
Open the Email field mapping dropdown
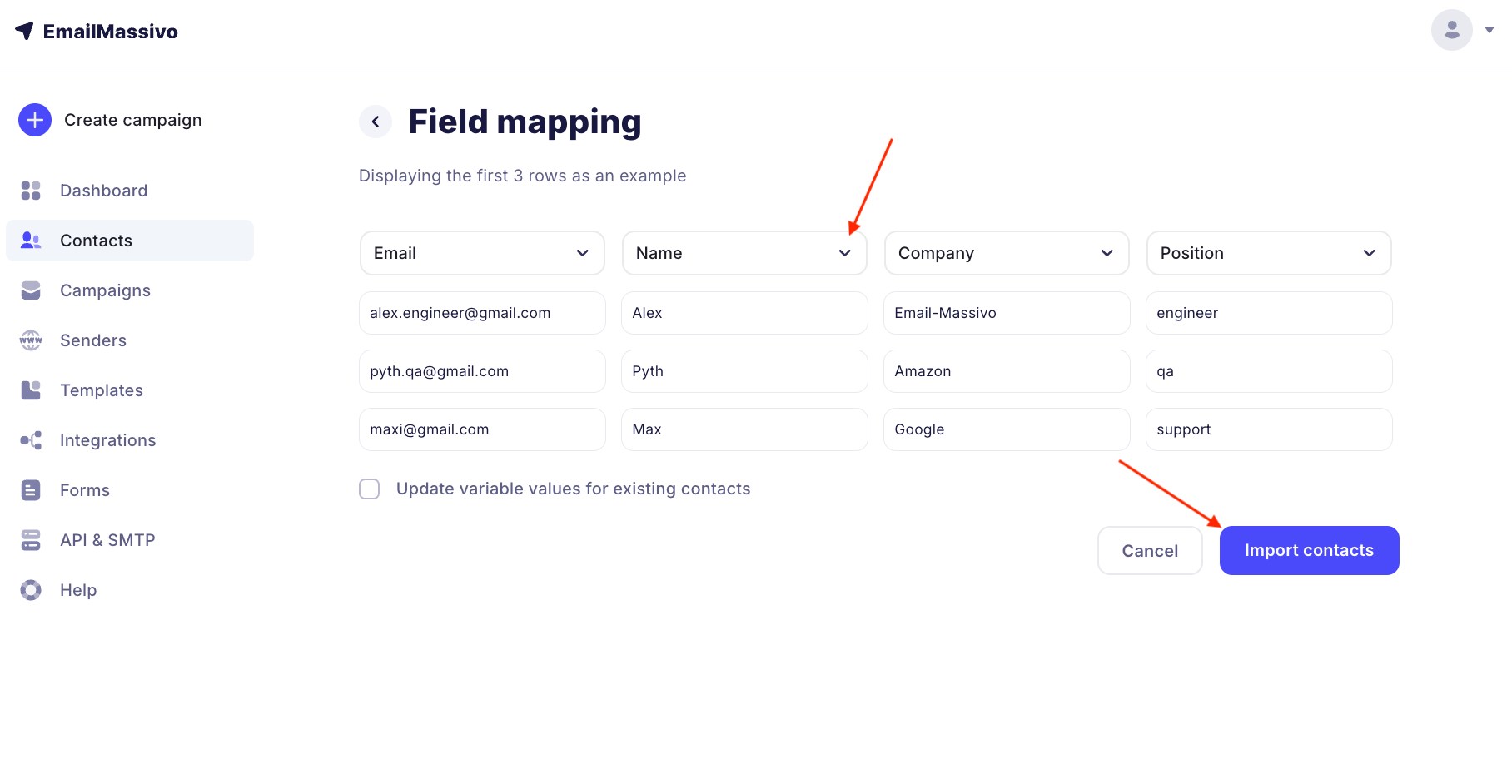tap(482, 253)
